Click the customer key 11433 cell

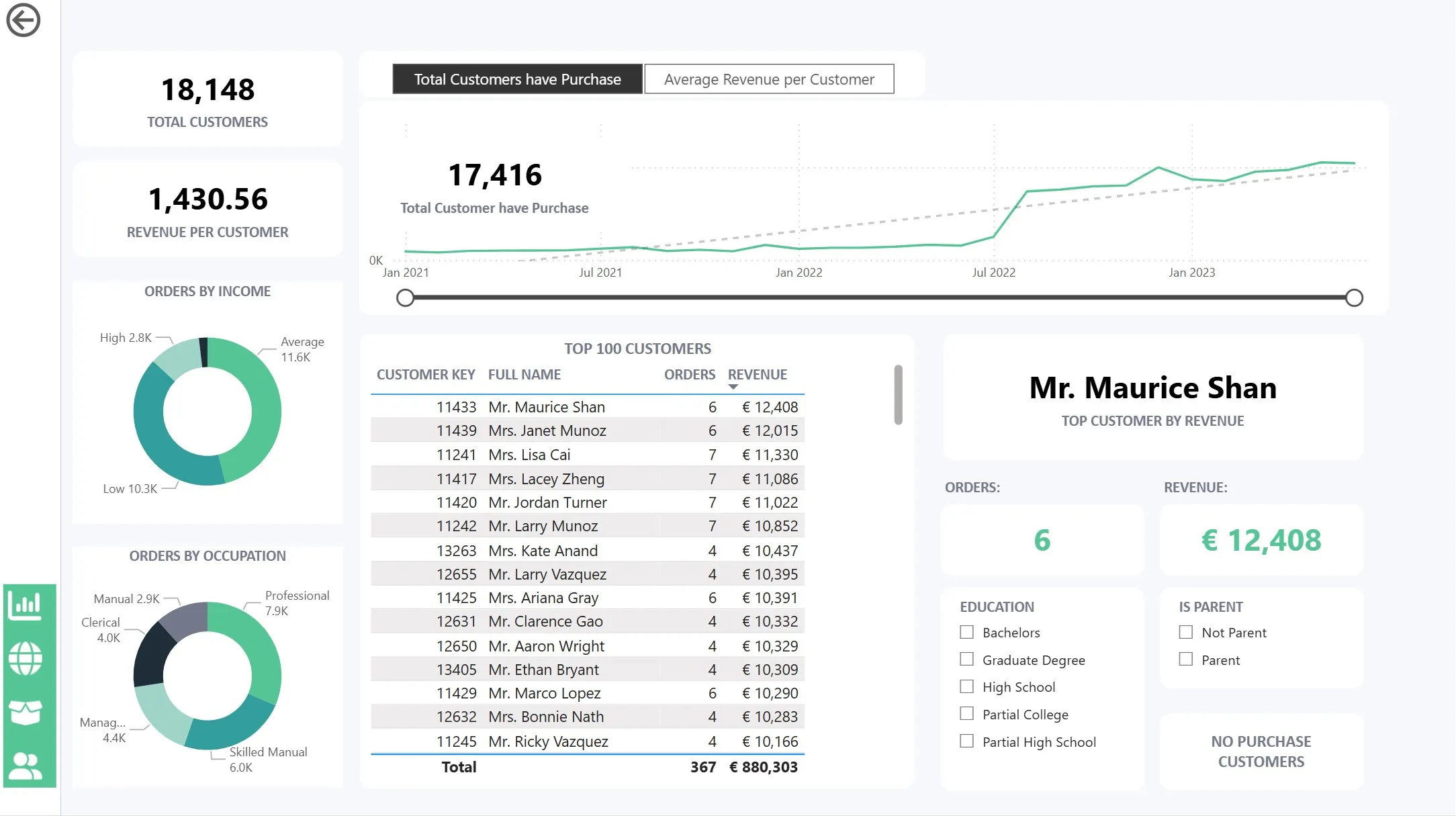click(x=457, y=407)
